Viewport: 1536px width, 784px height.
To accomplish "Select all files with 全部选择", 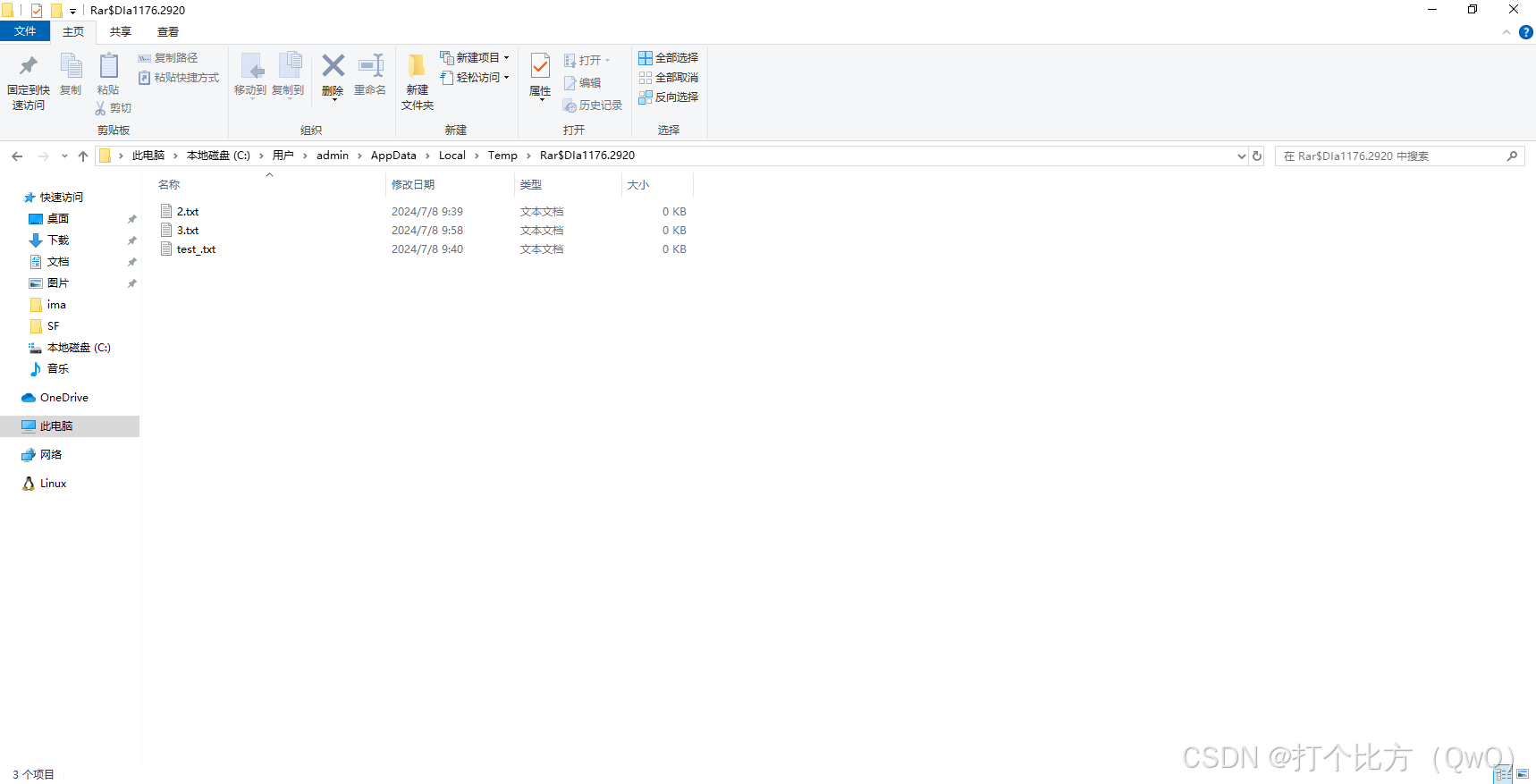I will [668, 58].
